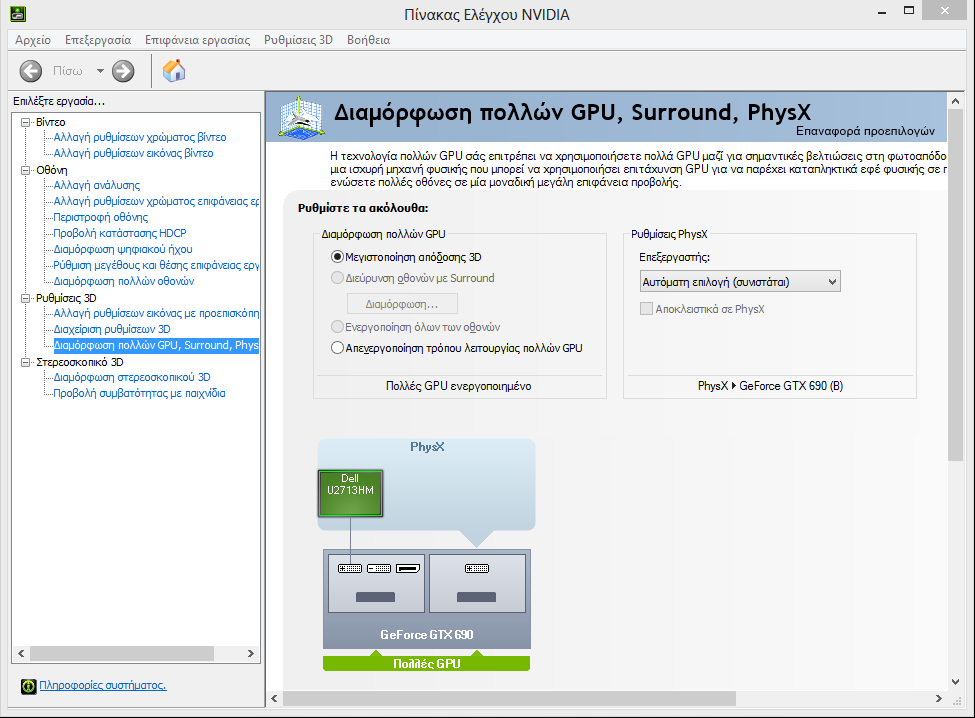This screenshot has height=718, width=975.
Task: Click the HDMI port on left GPU
Action: click(408, 568)
